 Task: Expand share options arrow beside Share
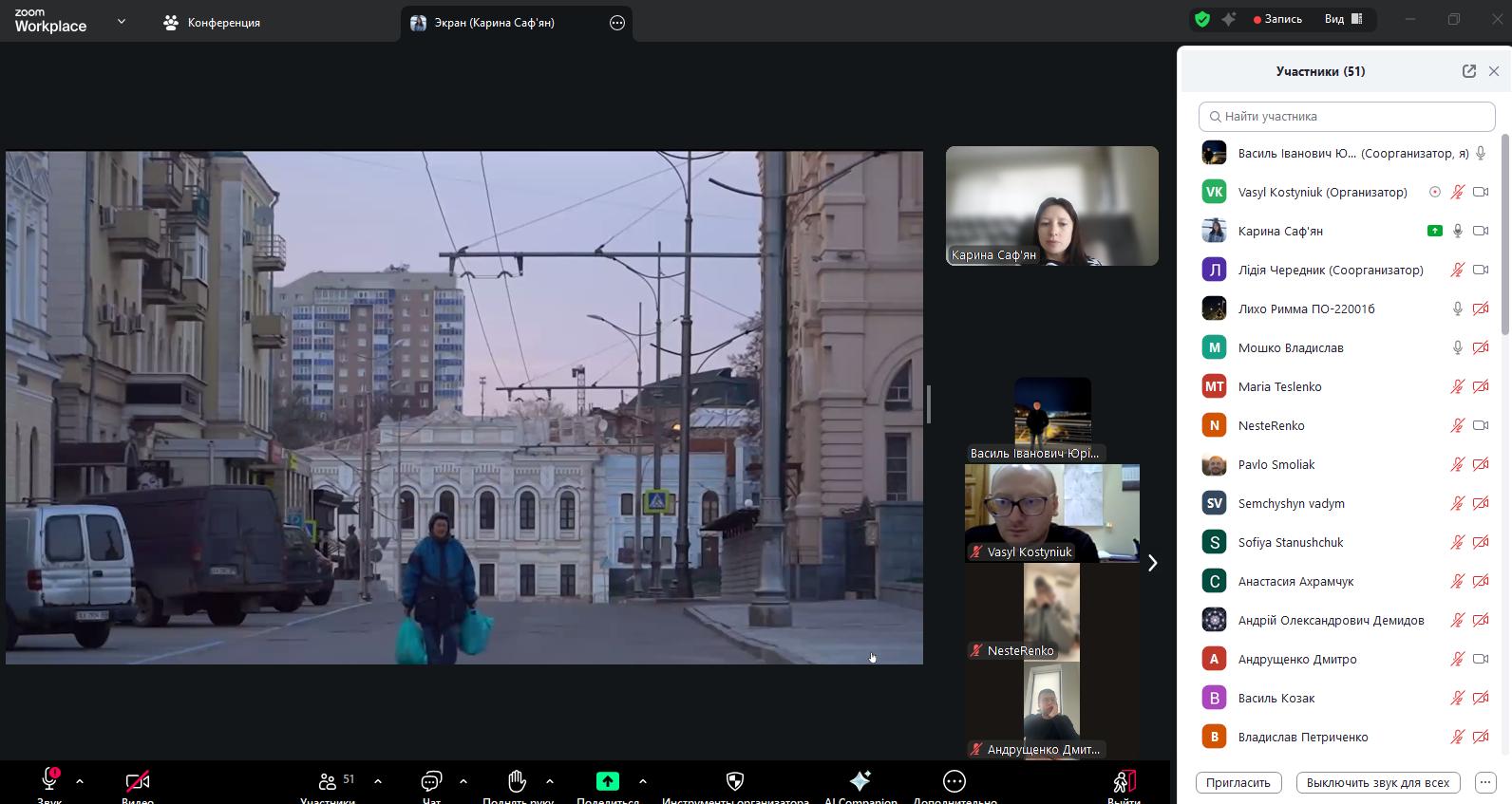click(643, 781)
